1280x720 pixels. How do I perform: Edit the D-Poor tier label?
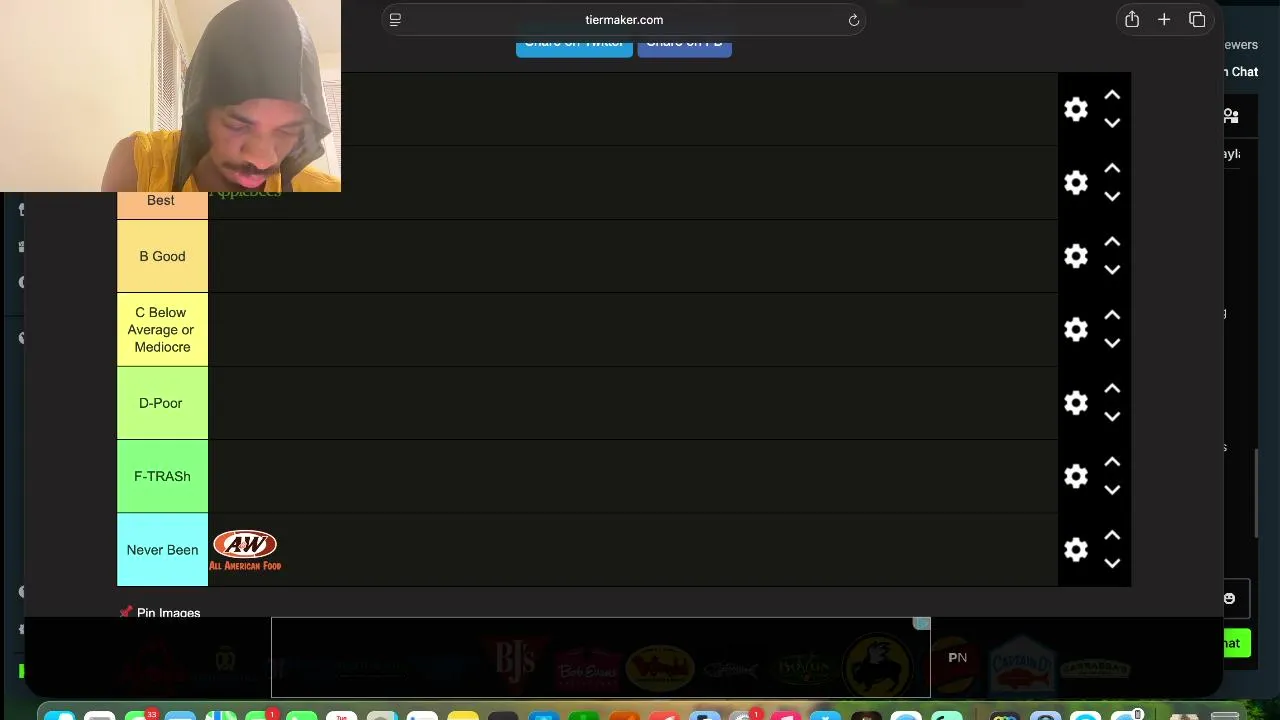click(163, 403)
